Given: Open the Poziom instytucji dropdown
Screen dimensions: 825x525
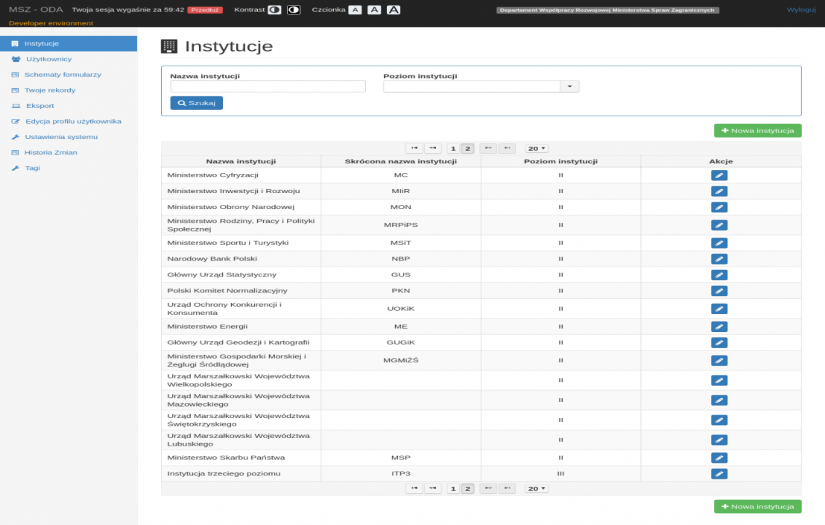Looking at the screenshot, I should 569,87.
